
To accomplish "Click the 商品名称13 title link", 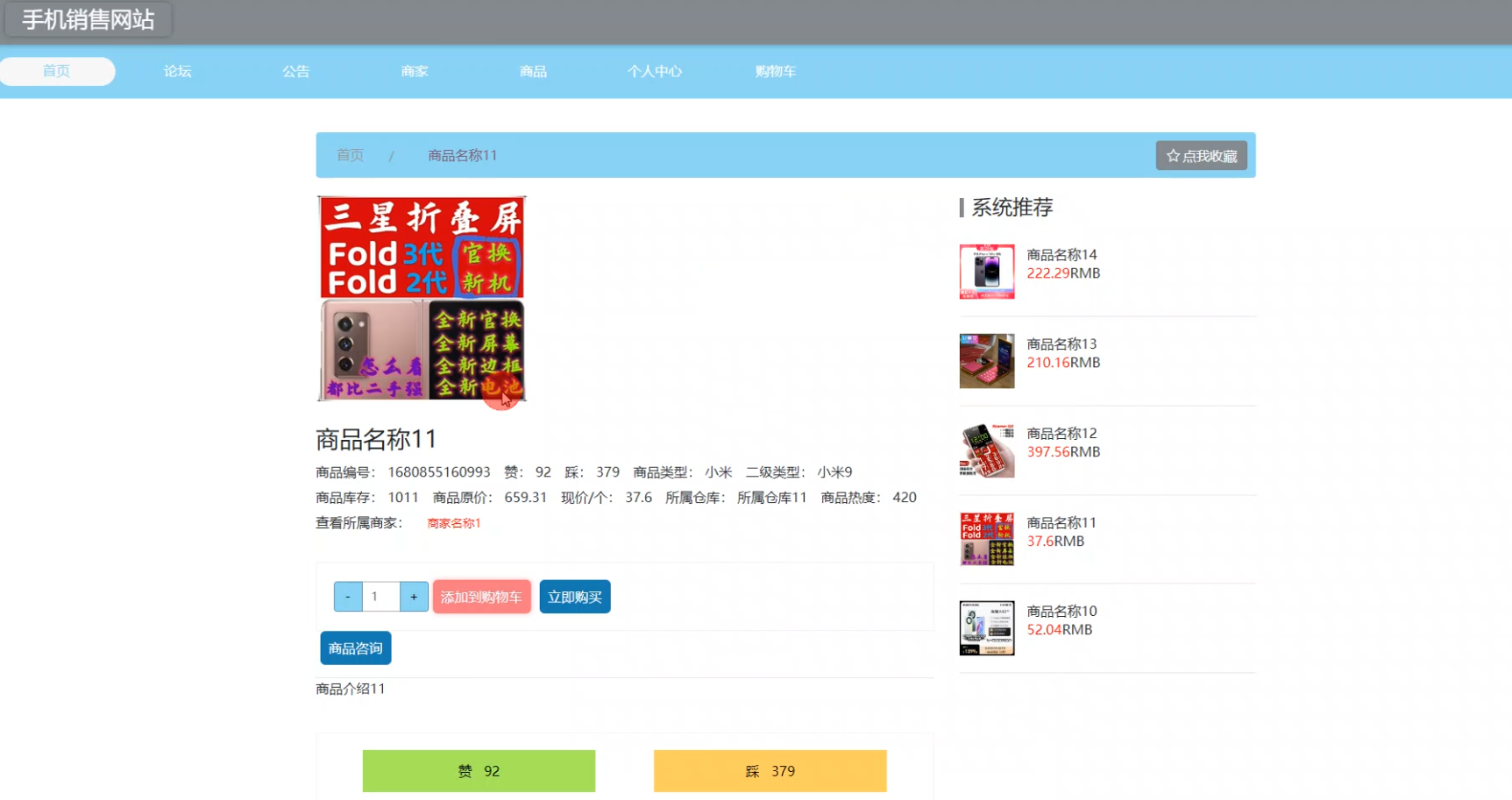I will pyautogui.click(x=1061, y=344).
